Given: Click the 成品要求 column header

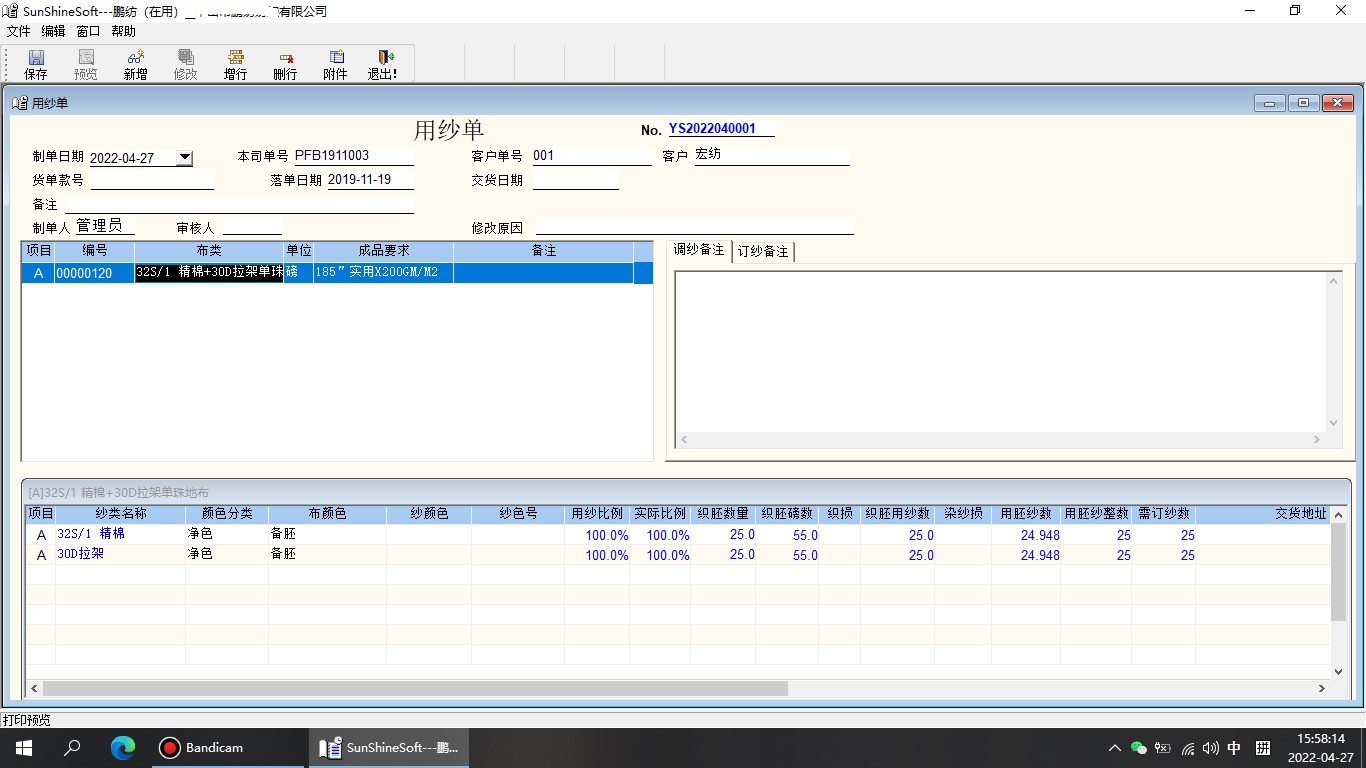Looking at the screenshot, I should tap(384, 250).
